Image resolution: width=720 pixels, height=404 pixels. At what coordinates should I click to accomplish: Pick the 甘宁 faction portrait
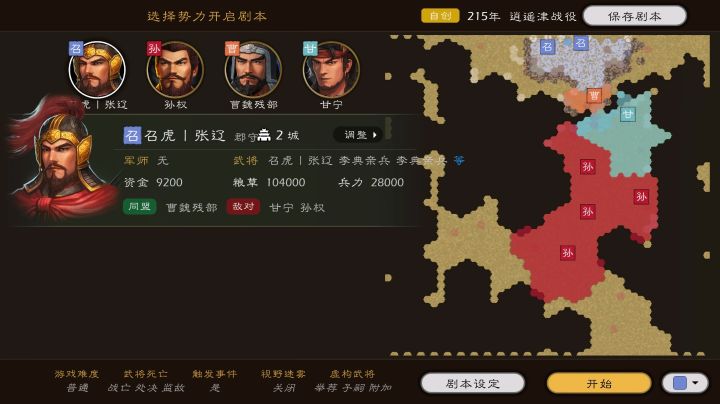331,69
